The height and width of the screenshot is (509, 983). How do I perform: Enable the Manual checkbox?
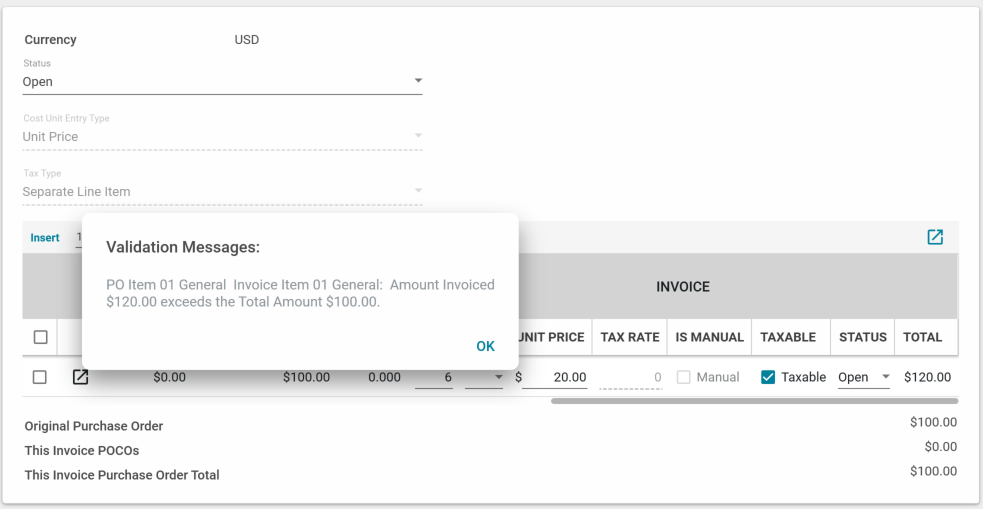pos(686,377)
